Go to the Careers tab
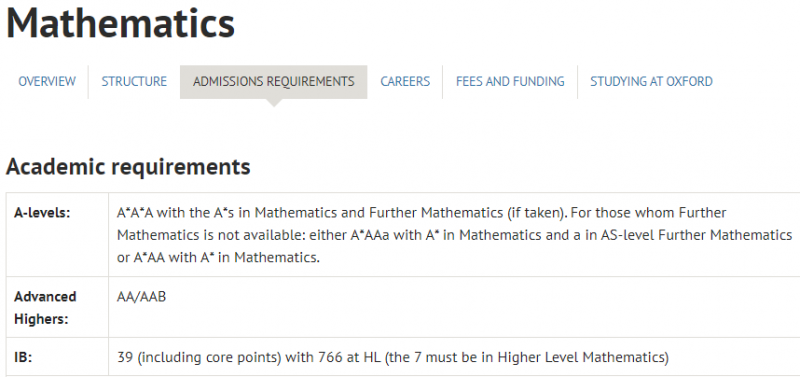800x377 pixels. [x=405, y=82]
